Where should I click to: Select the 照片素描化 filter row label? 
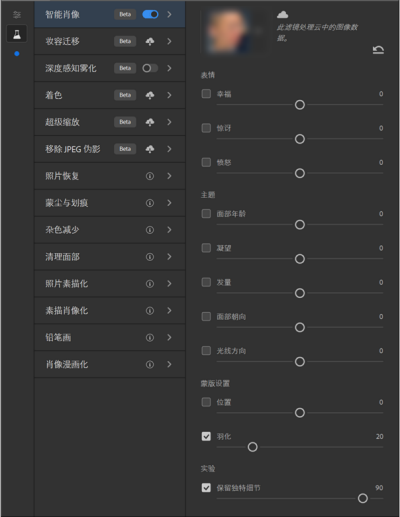tap(67, 284)
